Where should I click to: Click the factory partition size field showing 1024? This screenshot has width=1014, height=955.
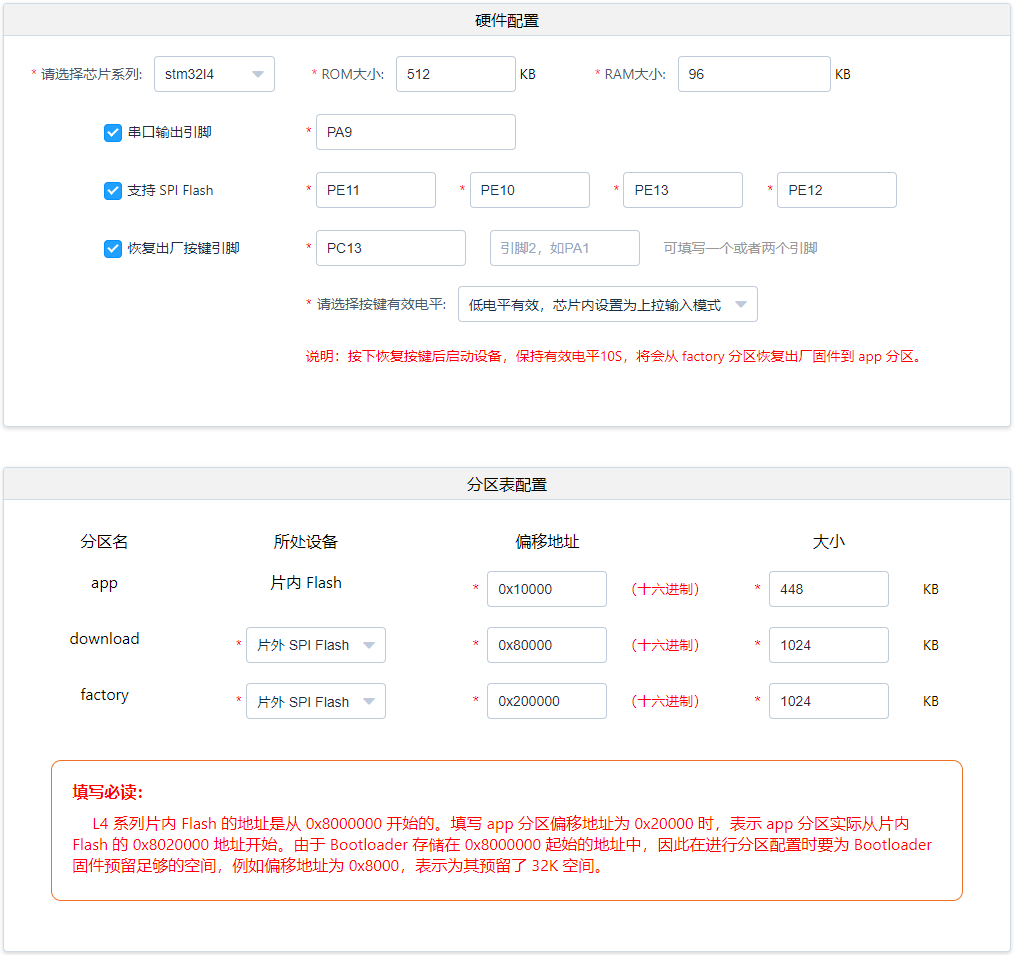[x=828, y=701]
